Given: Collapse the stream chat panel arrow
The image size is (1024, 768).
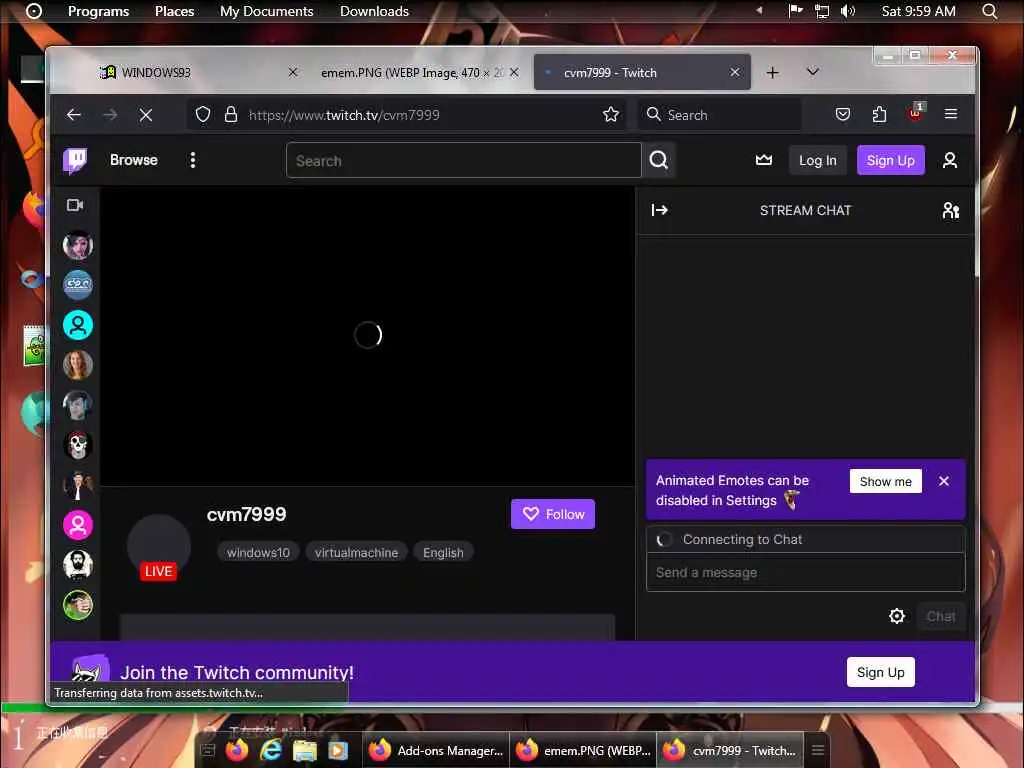Looking at the screenshot, I should click(x=660, y=210).
